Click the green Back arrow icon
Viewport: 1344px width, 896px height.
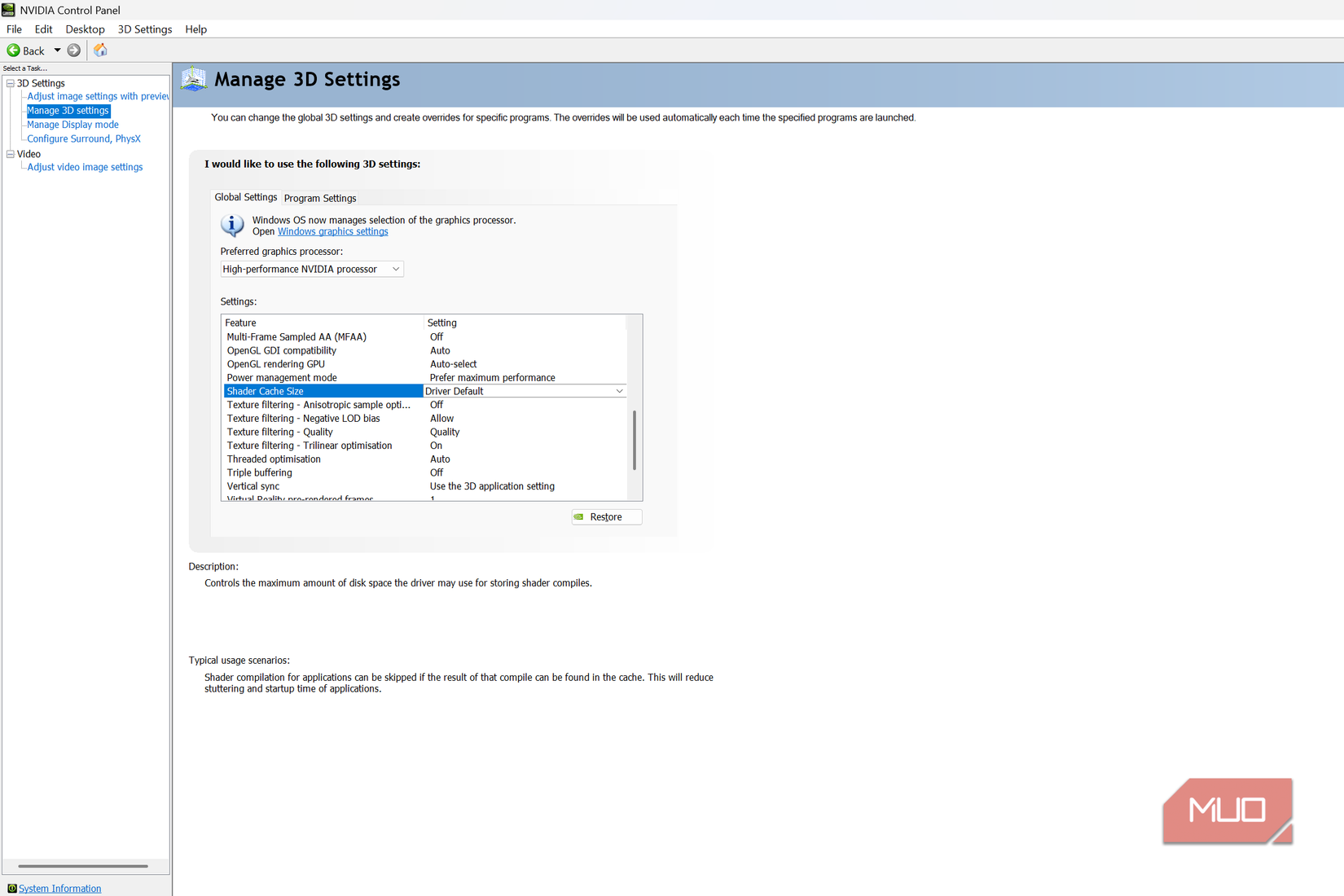(13, 51)
